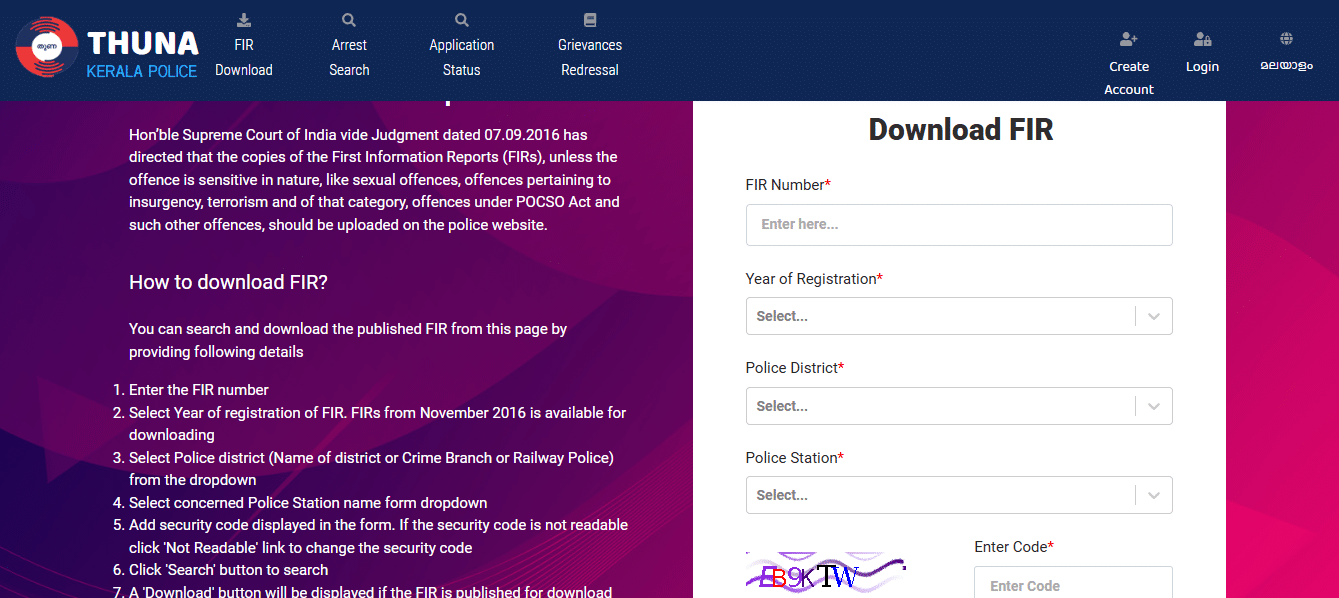Select the Login icon in the navbar
Viewport: 1339px width, 598px height.
[x=1201, y=41]
